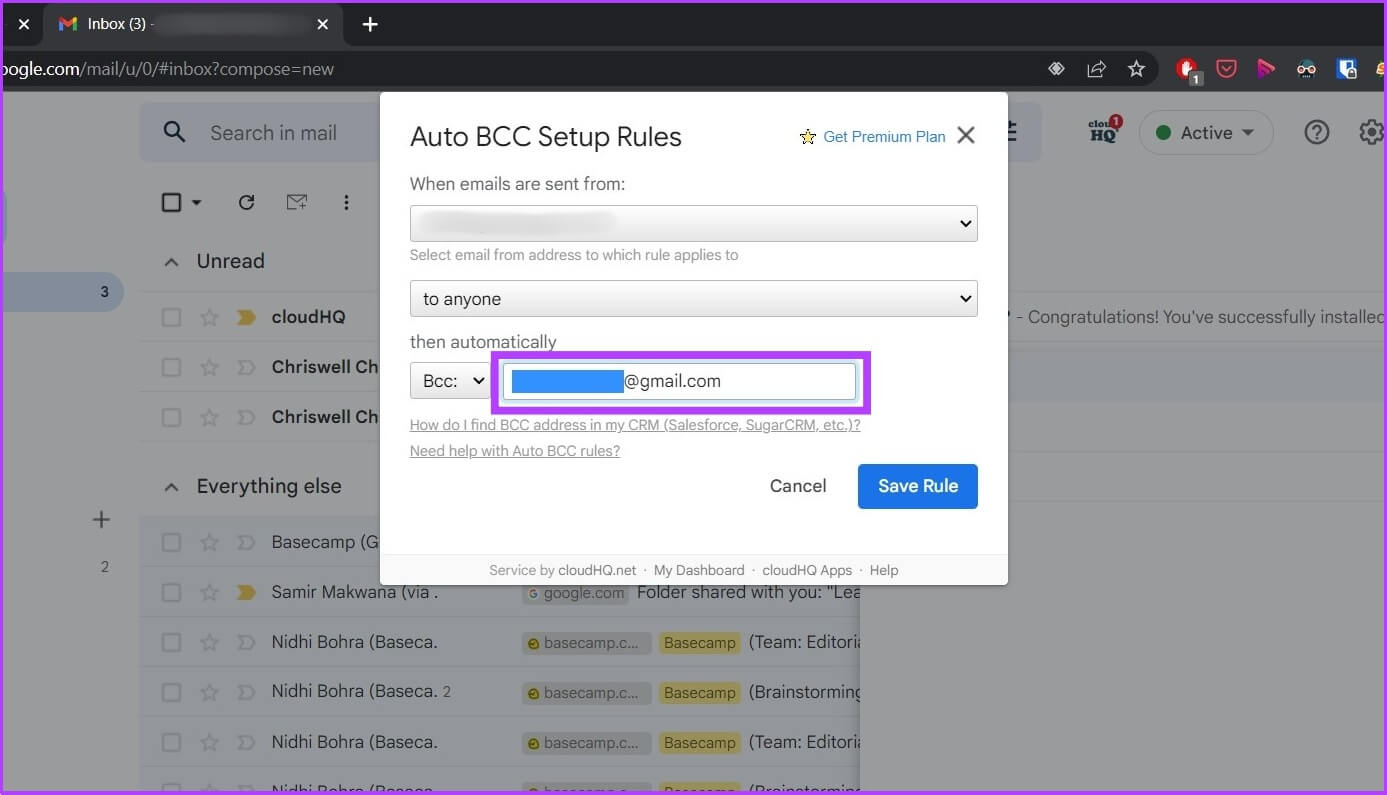Click the google.com label chip
Screen dimensions: 1387x795
point(576,592)
